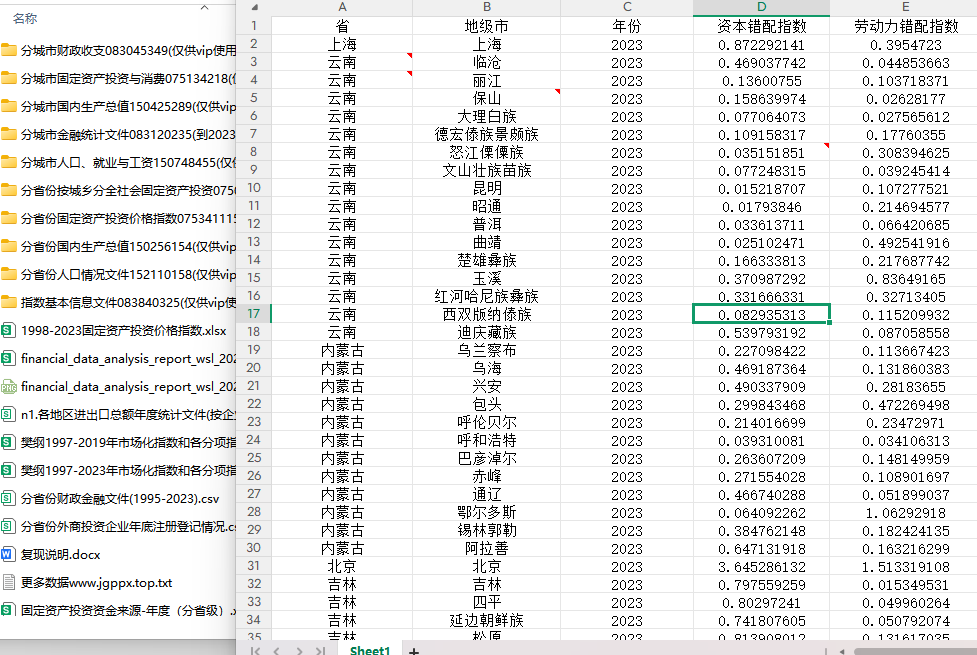Click the Word document icon of 复现说明.docx
The height and width of the screenshot is (655, 977).
point(8,555)
